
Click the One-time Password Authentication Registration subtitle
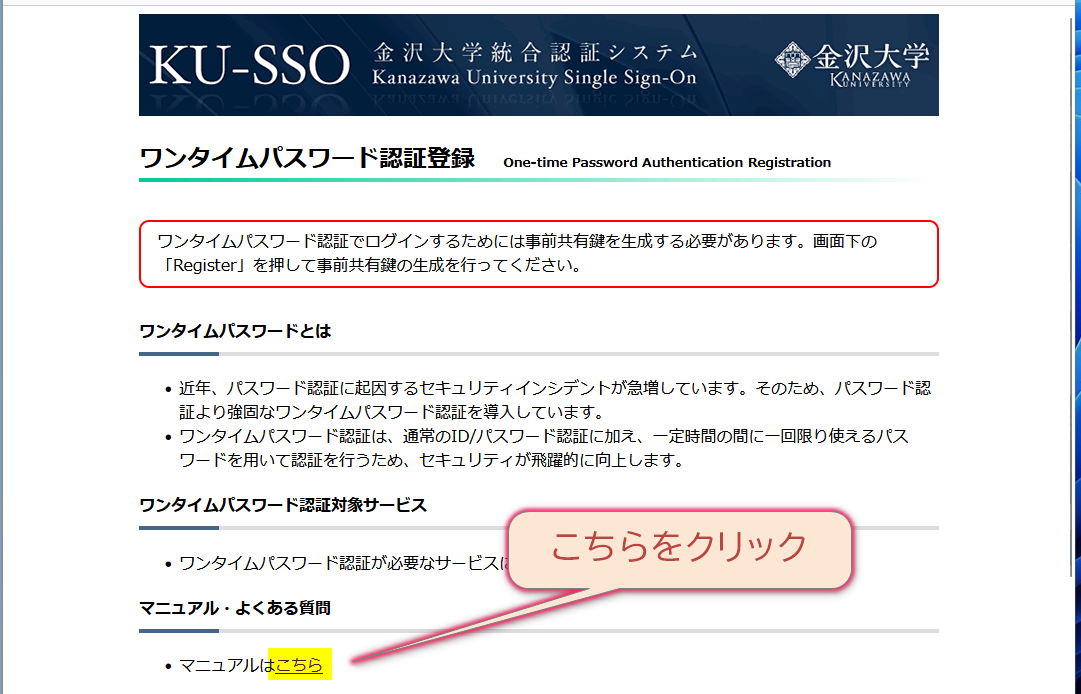(668, 162)
